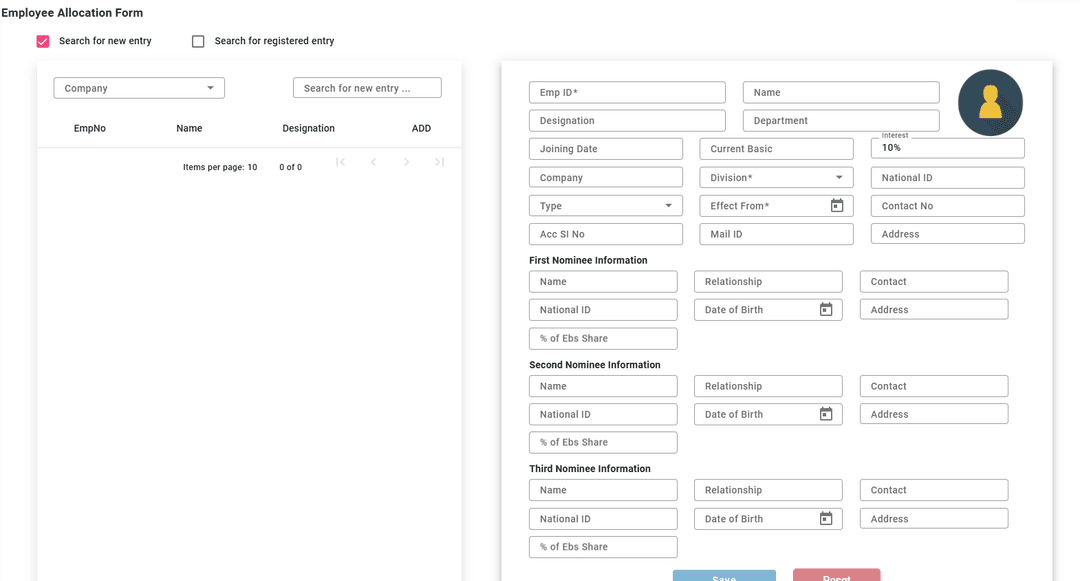
Task: Click the employee profile avatar icon
Action: click(x=990, y=103)
